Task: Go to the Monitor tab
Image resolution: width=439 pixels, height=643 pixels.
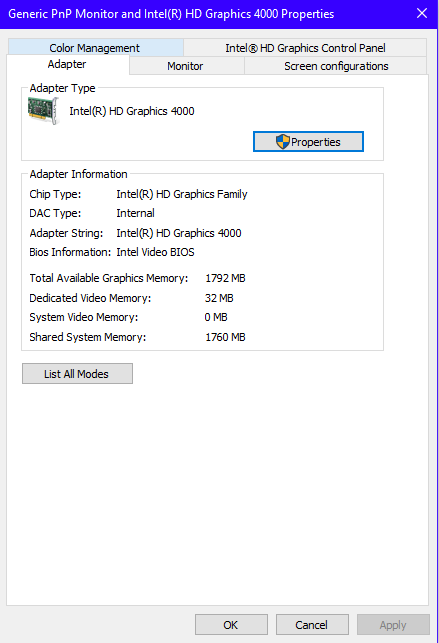Action: (185, 66)
